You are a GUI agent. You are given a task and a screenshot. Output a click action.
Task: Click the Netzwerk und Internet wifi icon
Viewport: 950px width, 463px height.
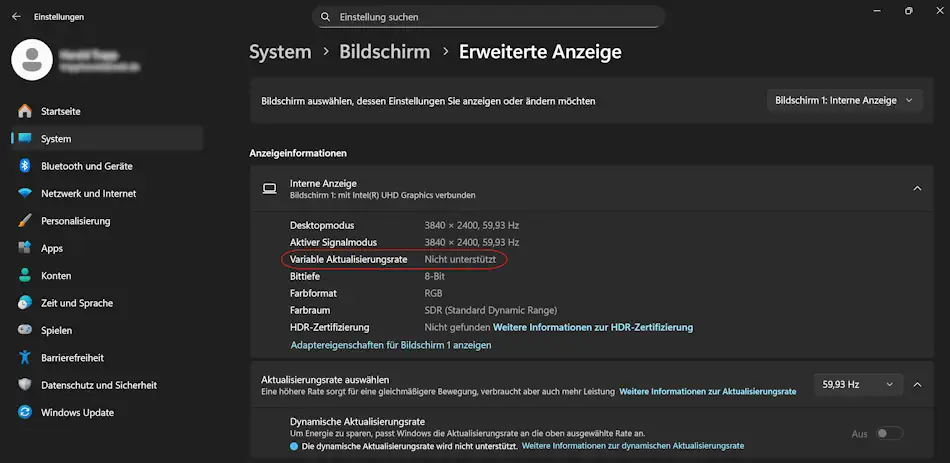pyautogui.click(x=25, y=193)
